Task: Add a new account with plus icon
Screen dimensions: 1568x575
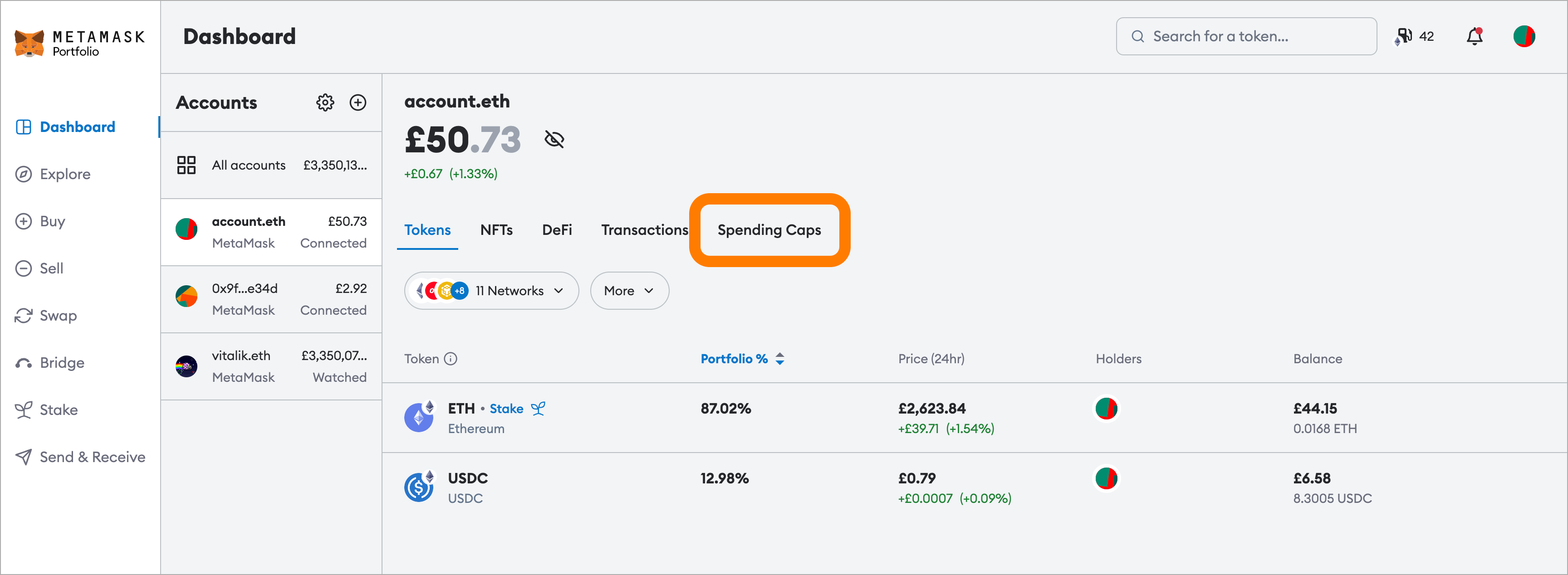Action: (358, 102)
